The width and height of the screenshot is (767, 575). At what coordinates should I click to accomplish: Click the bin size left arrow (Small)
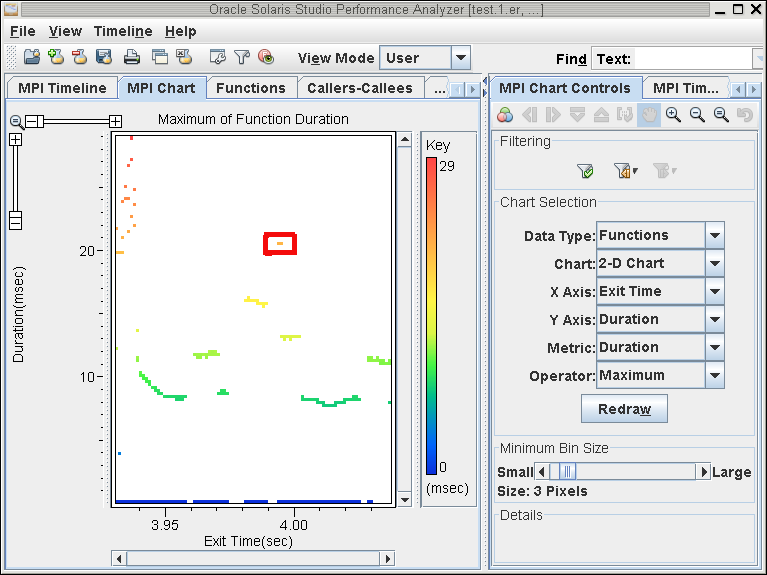pyautogui.click(x=541, y=472)
